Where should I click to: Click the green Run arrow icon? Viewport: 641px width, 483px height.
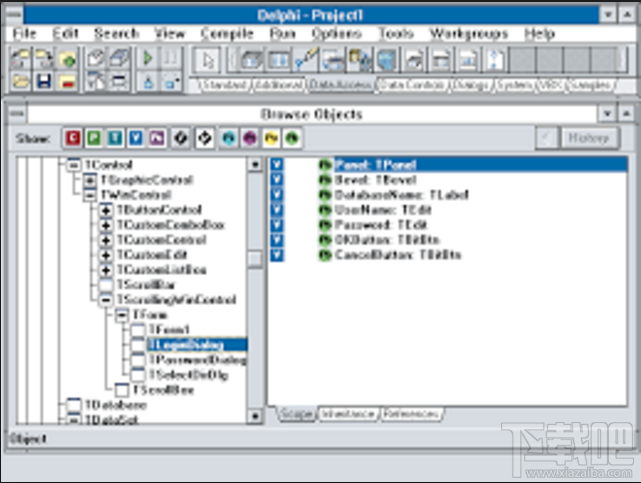click(x=148, y=60)
